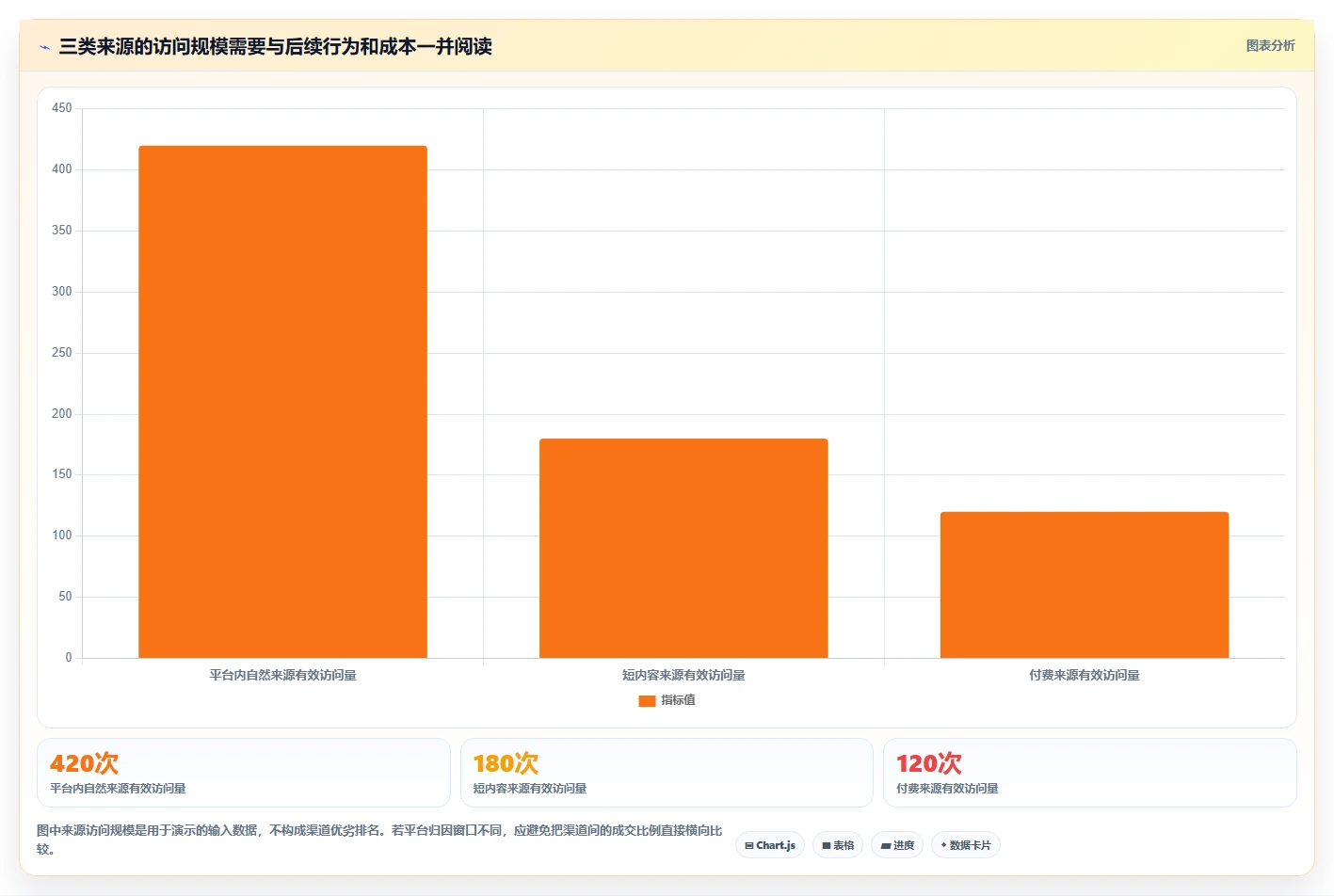
Task: Click the y-axis label 250
Action: (x=62, y=353)
